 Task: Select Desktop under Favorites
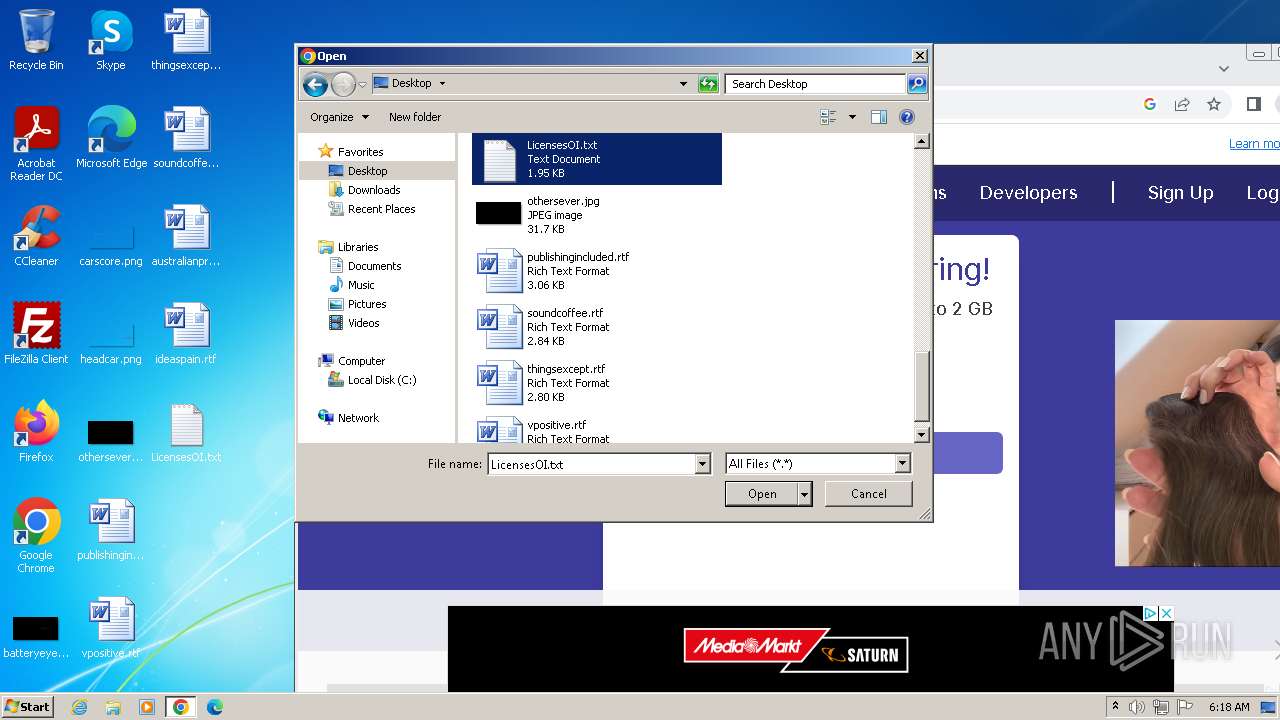(x=367, y=171)
